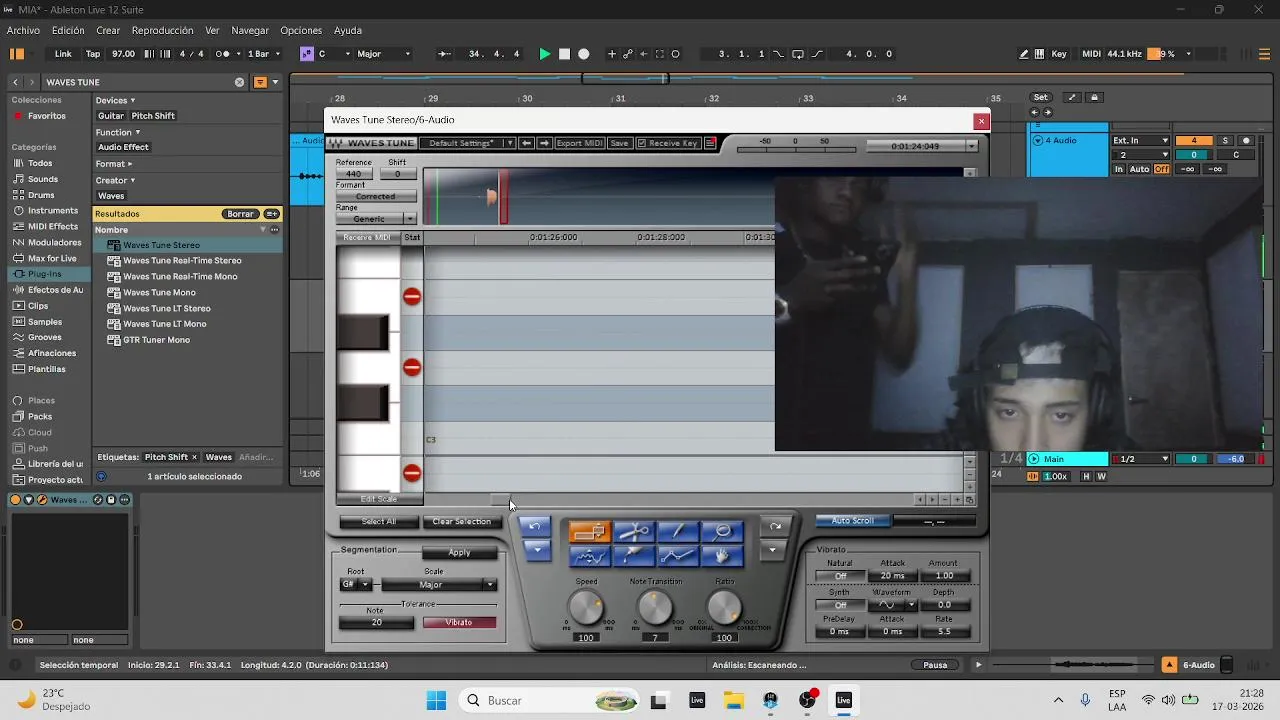Start playback with the green Play button

(x=545, y=54)
